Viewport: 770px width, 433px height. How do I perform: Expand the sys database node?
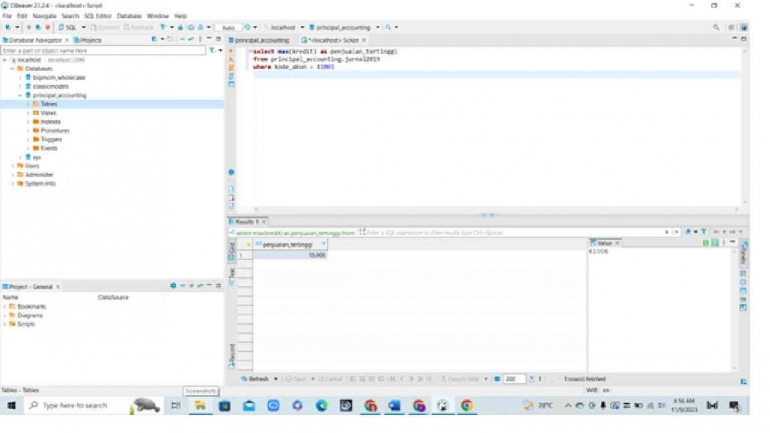coord(21,157)
